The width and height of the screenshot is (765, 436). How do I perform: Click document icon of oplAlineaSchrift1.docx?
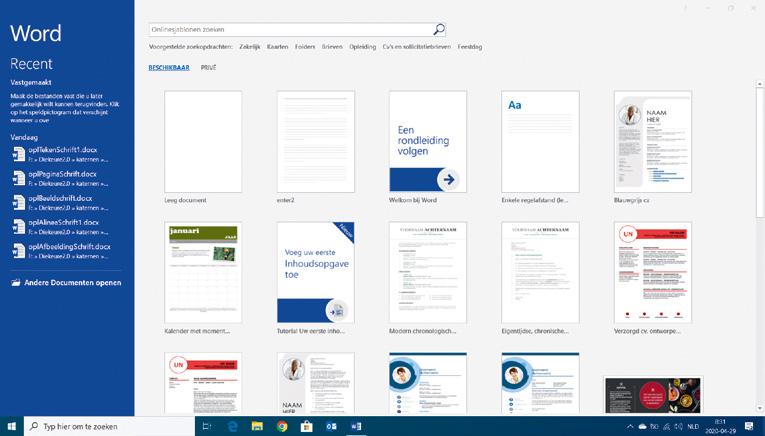tap(19, 227)
